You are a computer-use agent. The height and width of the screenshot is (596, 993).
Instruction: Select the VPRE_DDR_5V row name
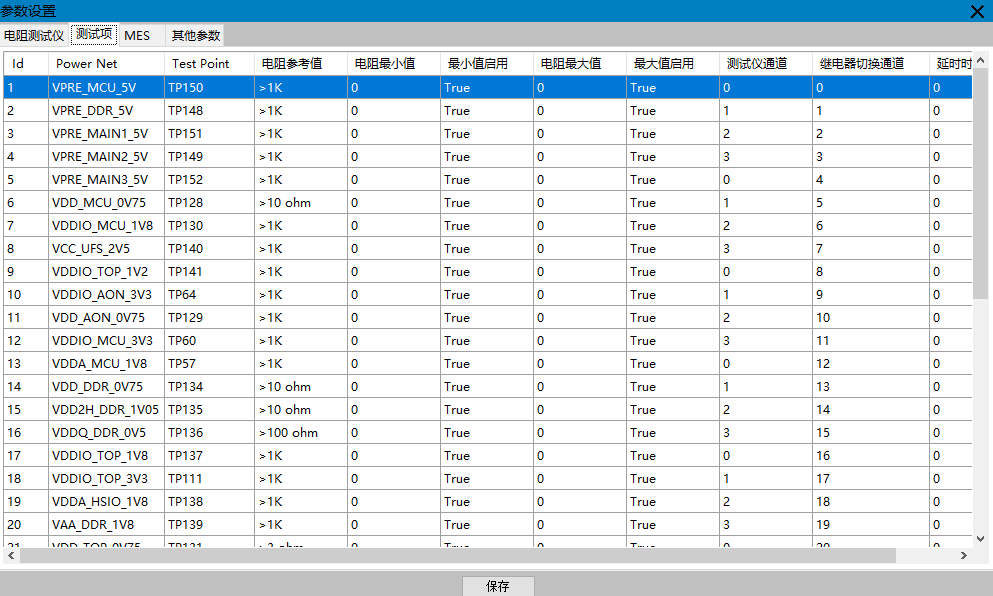pos(106,110)
